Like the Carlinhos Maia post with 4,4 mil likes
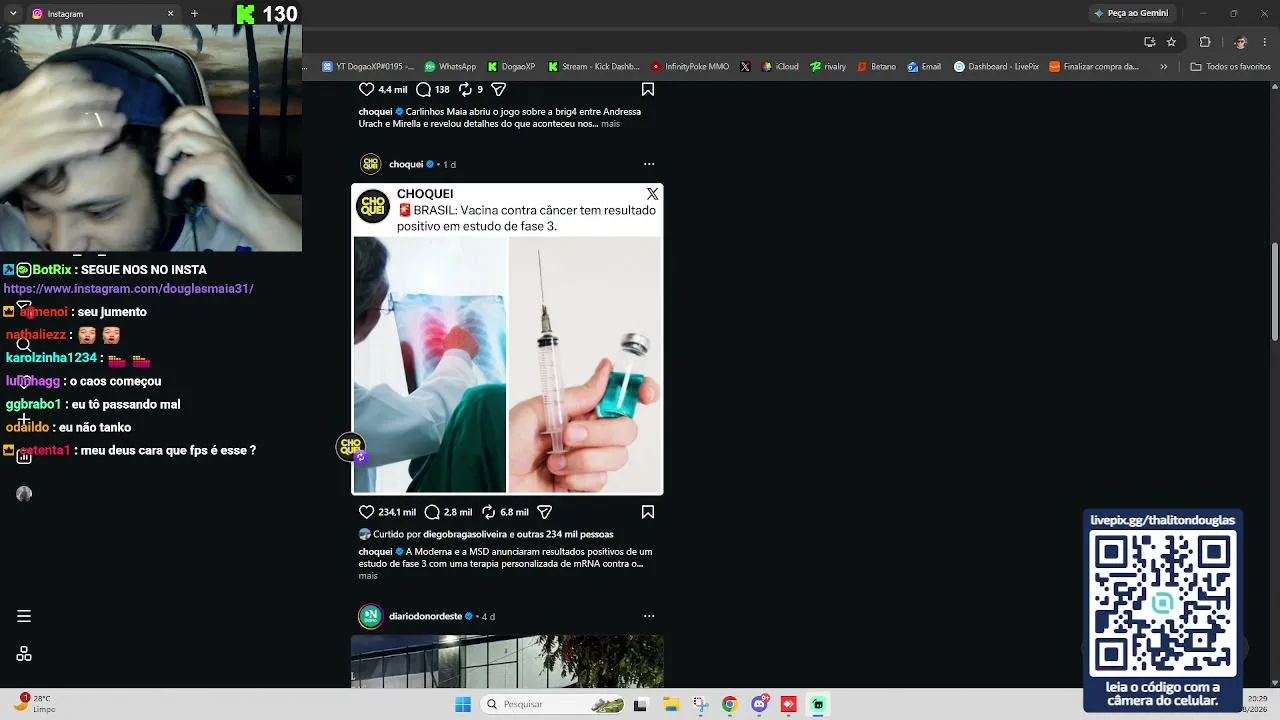The width and height of the screenshot is (1280, 720). click(366, 89)
